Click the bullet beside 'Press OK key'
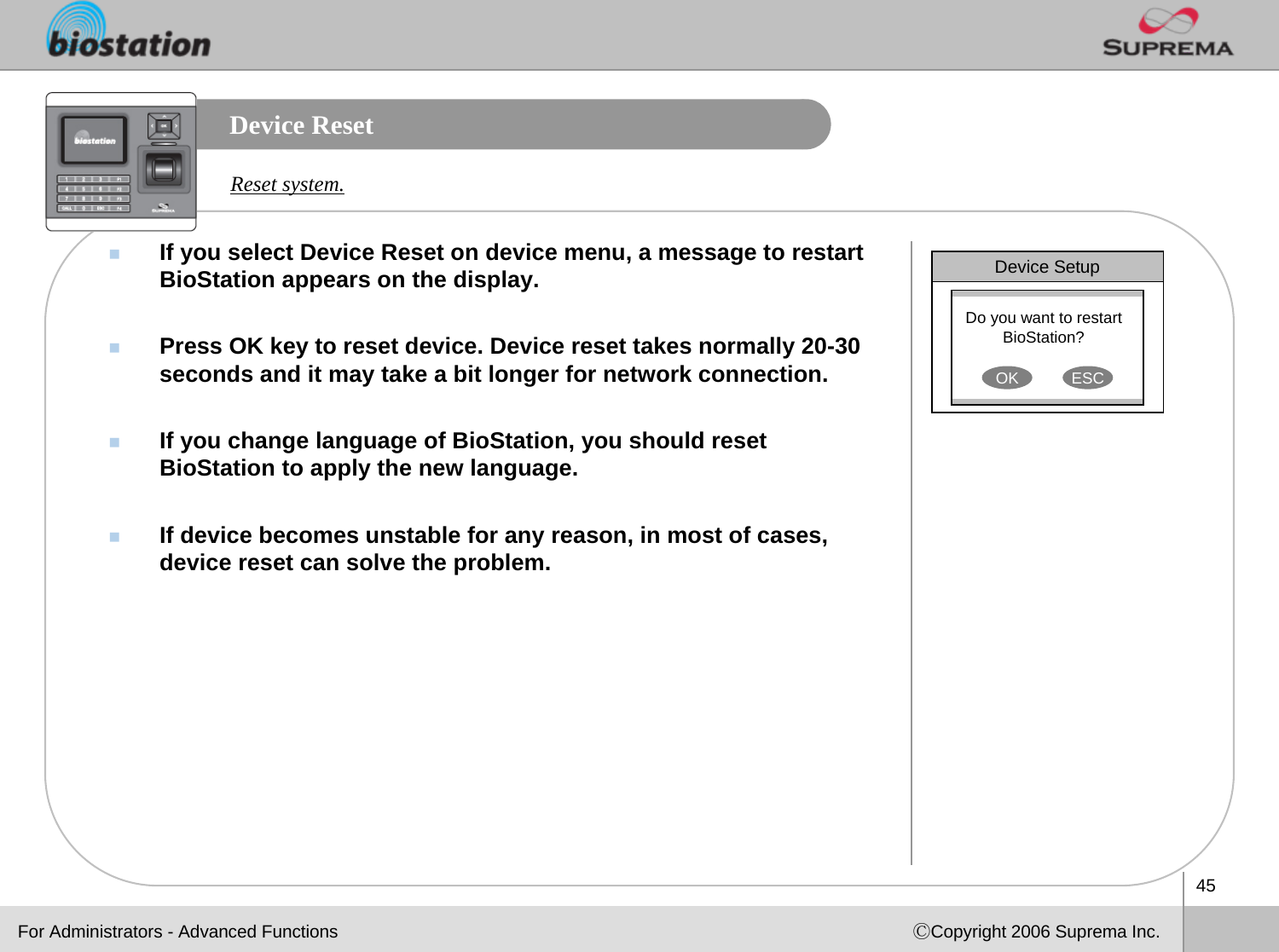This screenshot has height=952, width=1279. coord(114,348)
